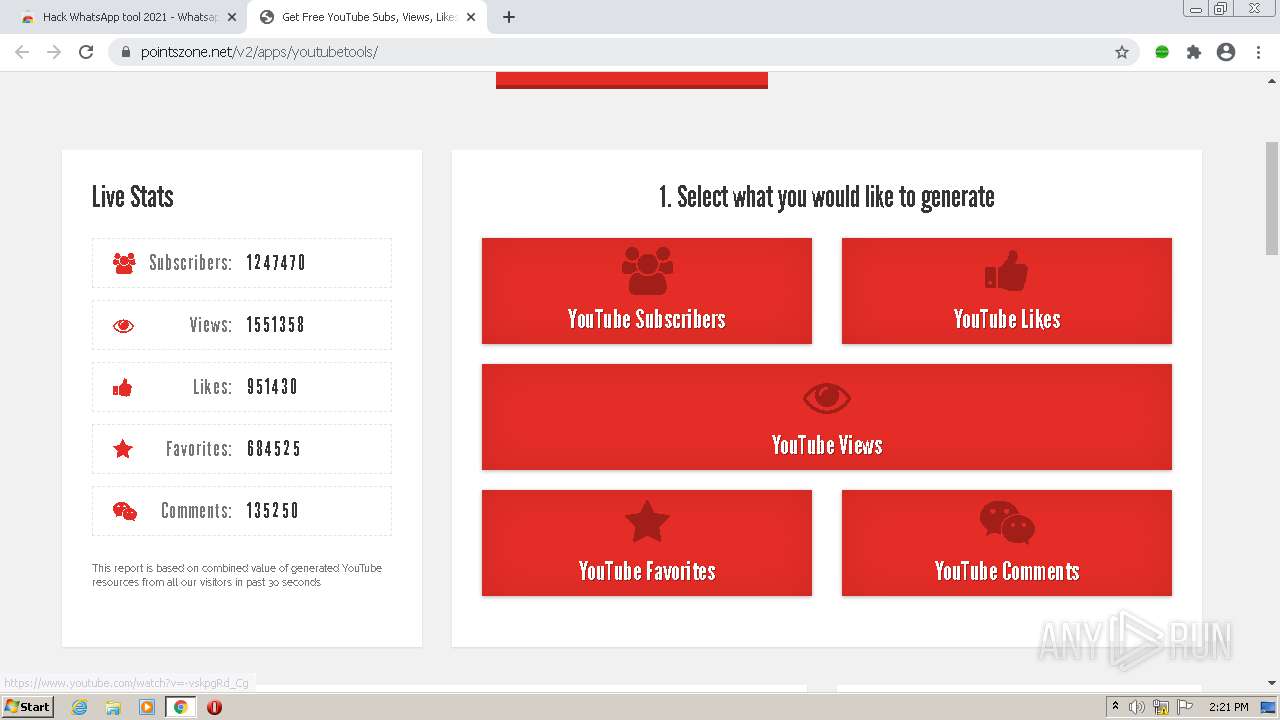1280x720 pixels.
Task: Click the page vertical scrollbar thumb
Action: (1272, 198)
